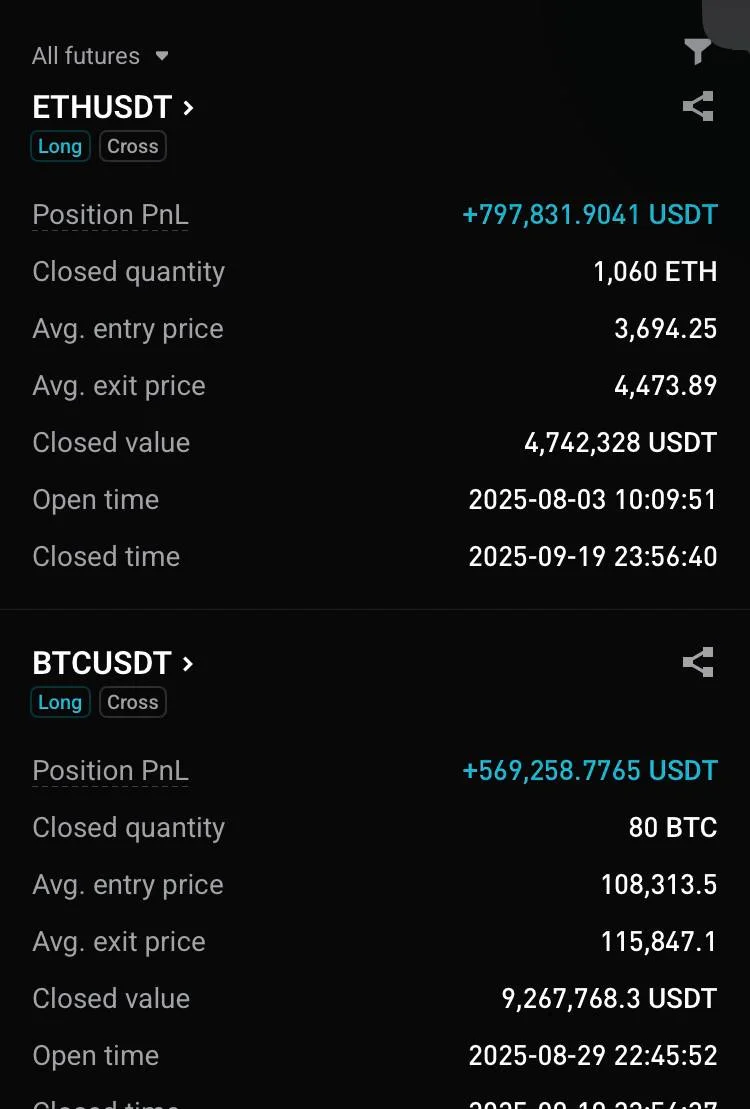The image size is (750, 1109).
Task: Tap the ETHUSDT pair title
Action: [102, 107]
